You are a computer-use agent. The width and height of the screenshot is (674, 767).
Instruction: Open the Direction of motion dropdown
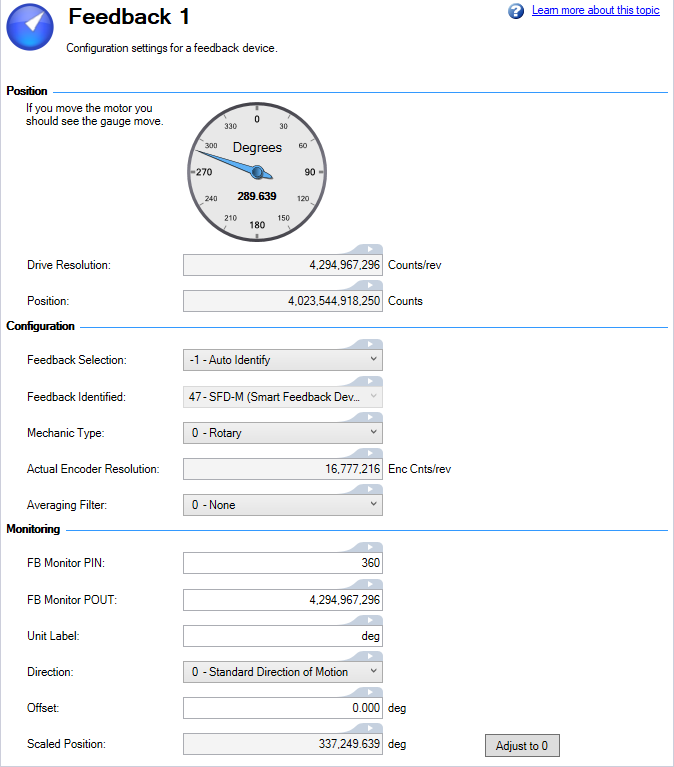pos(283,672)
